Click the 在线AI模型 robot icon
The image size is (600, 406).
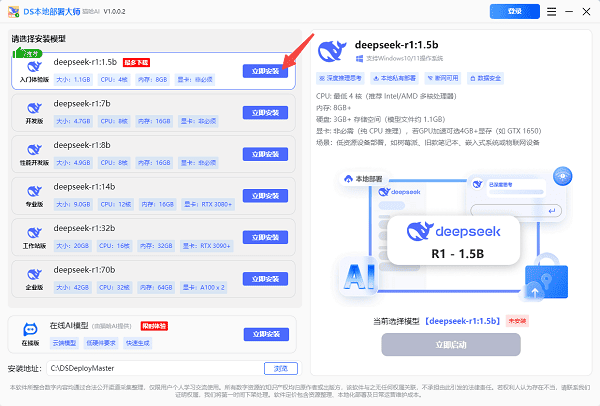29,329
